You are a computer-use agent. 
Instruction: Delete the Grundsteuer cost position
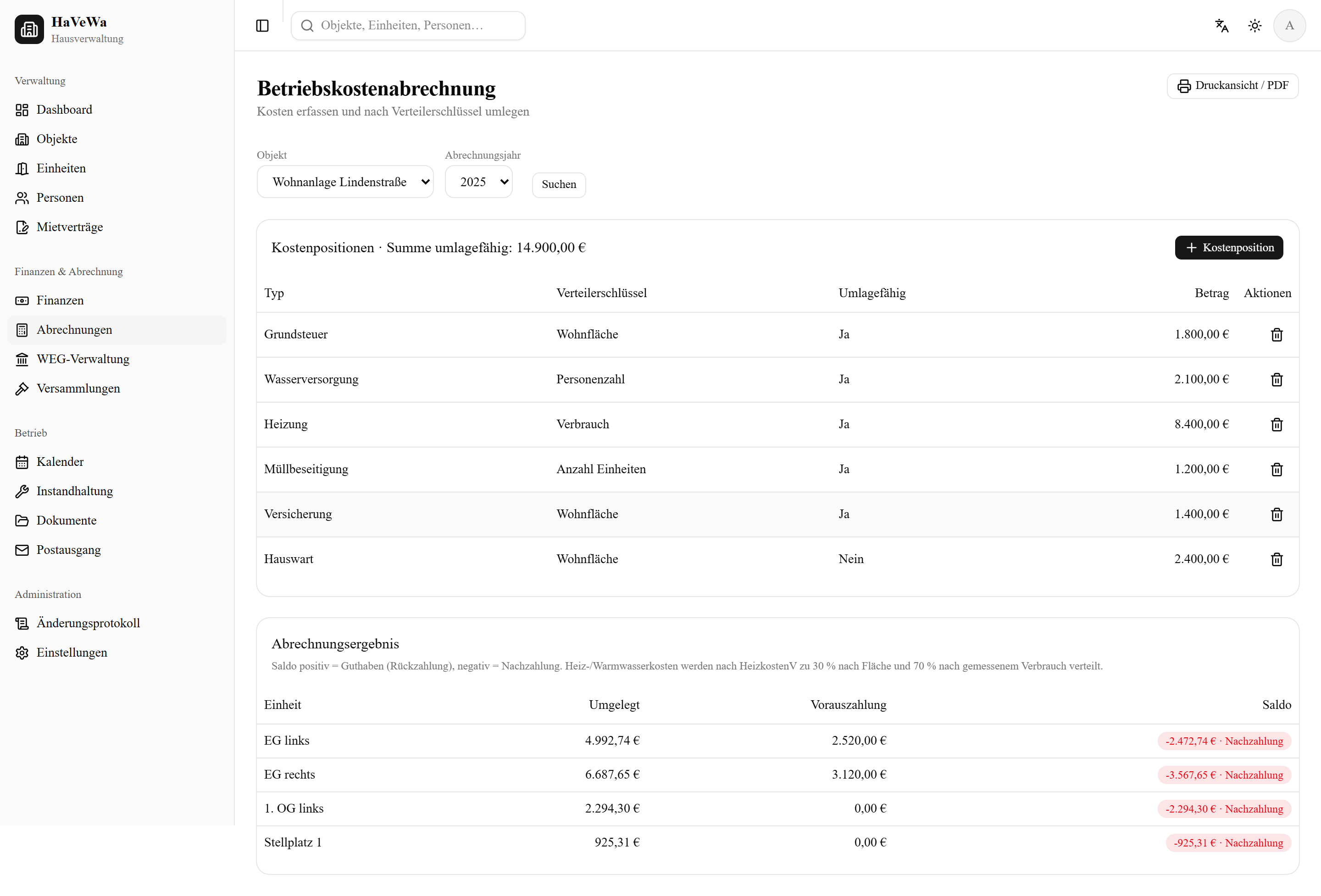click(1277, 335)
